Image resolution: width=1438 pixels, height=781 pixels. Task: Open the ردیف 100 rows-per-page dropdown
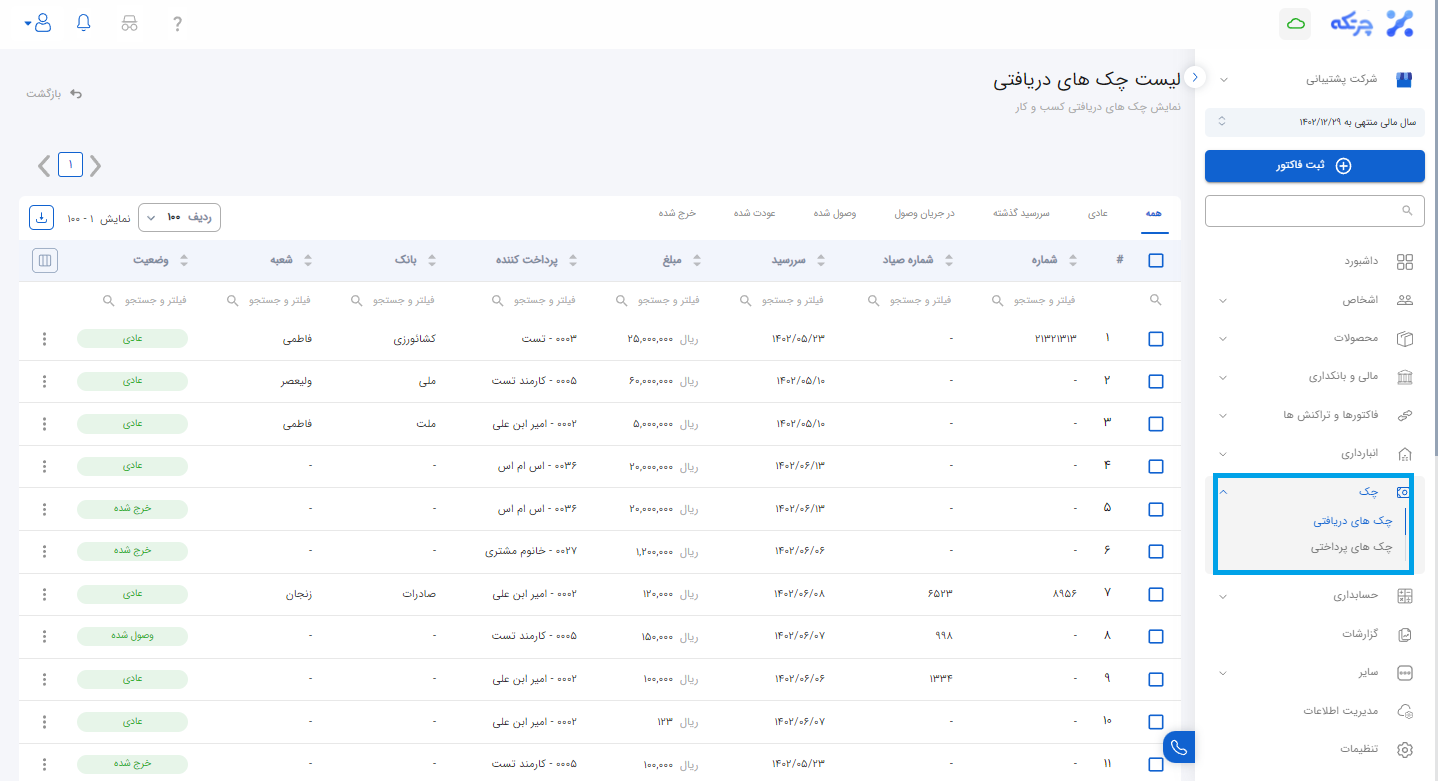(179, 217)
